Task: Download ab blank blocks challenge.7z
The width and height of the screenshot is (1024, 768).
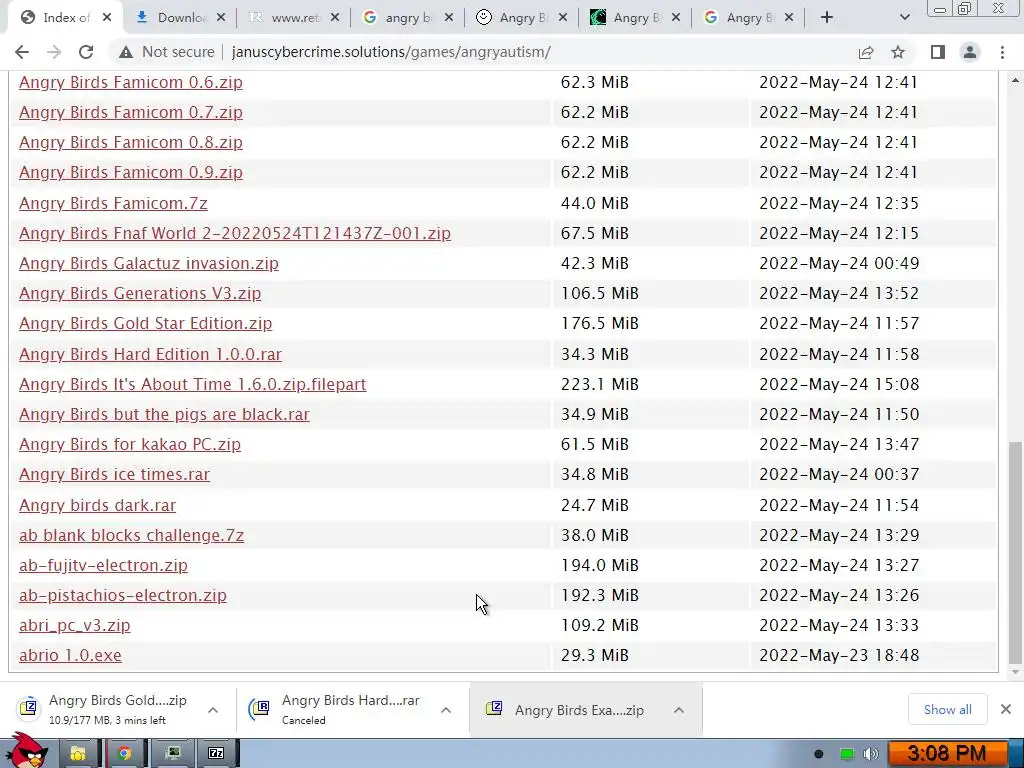Action: click(131, 536)
